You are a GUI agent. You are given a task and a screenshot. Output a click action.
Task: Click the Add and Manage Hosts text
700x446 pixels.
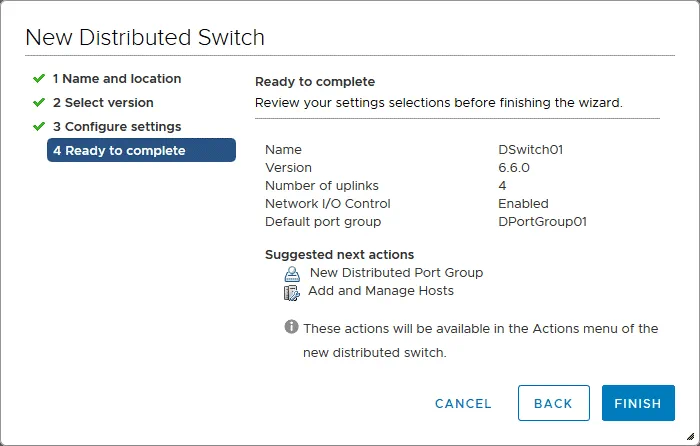tap(381, 291)
